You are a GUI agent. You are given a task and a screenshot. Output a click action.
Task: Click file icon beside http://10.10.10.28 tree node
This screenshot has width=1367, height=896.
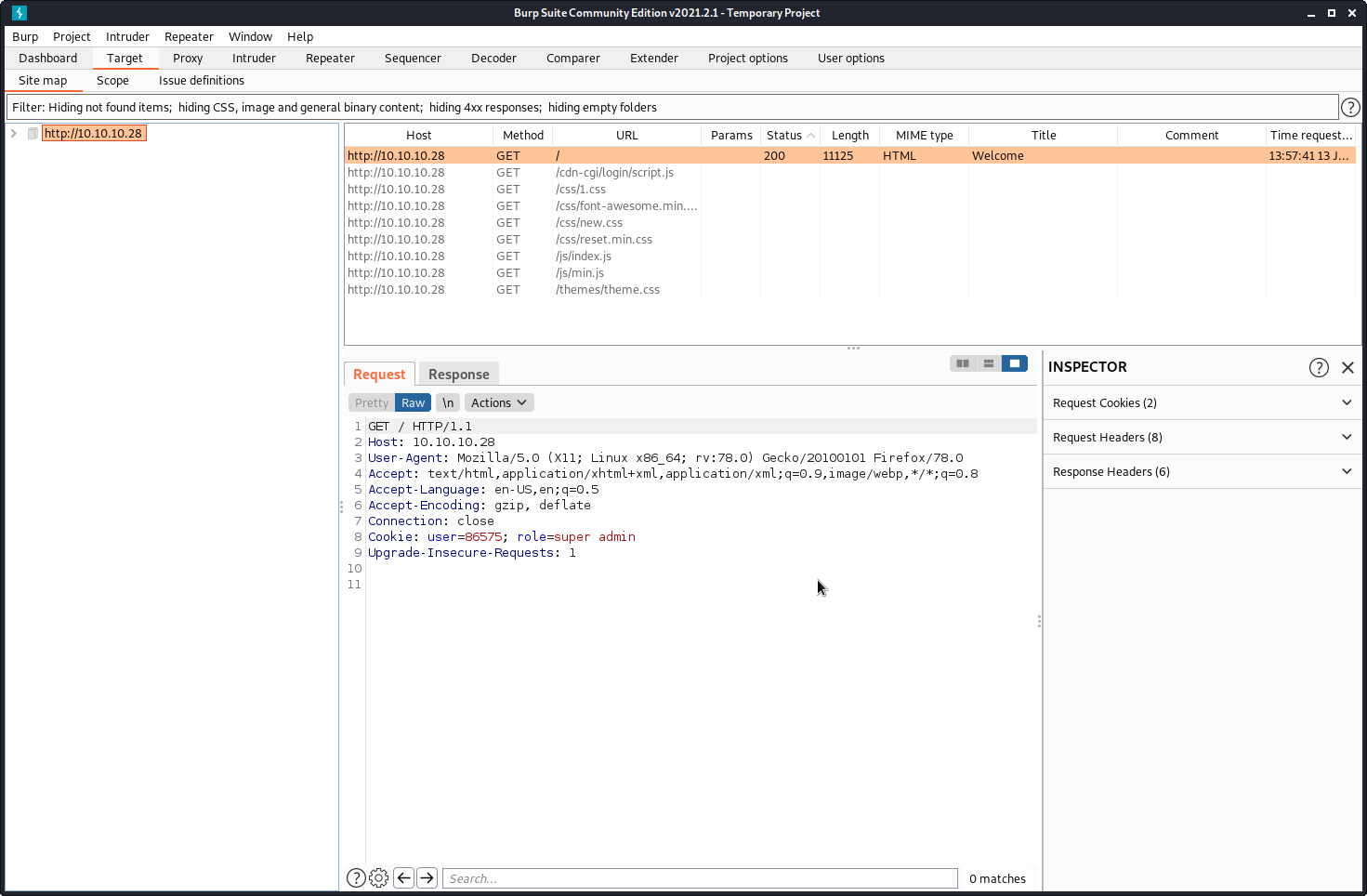[x=33, y=133]
